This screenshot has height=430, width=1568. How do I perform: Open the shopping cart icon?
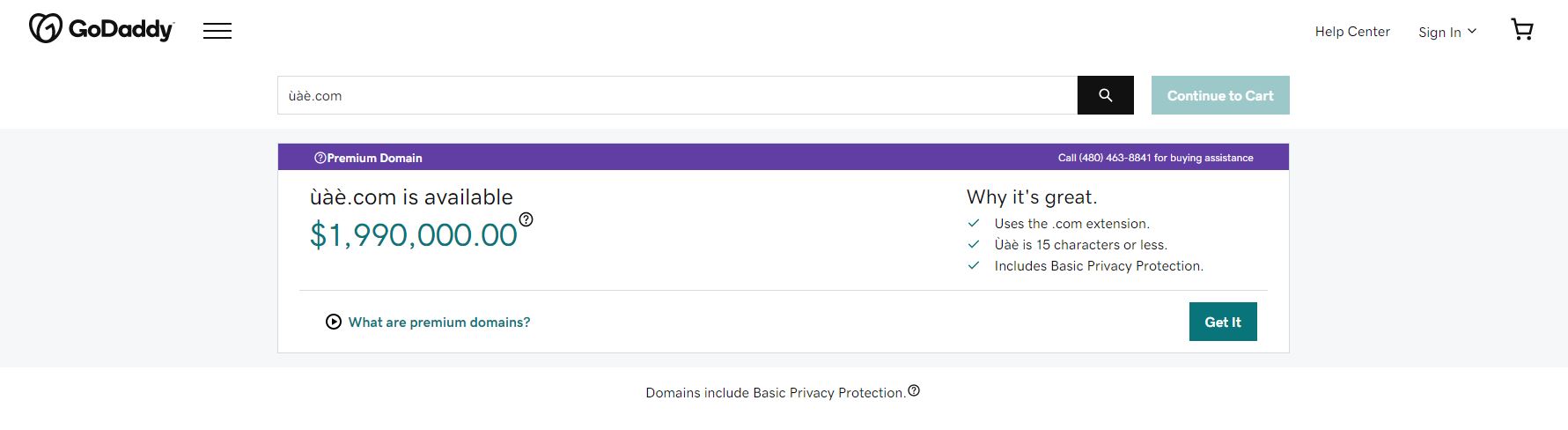tap(1522, 30)
